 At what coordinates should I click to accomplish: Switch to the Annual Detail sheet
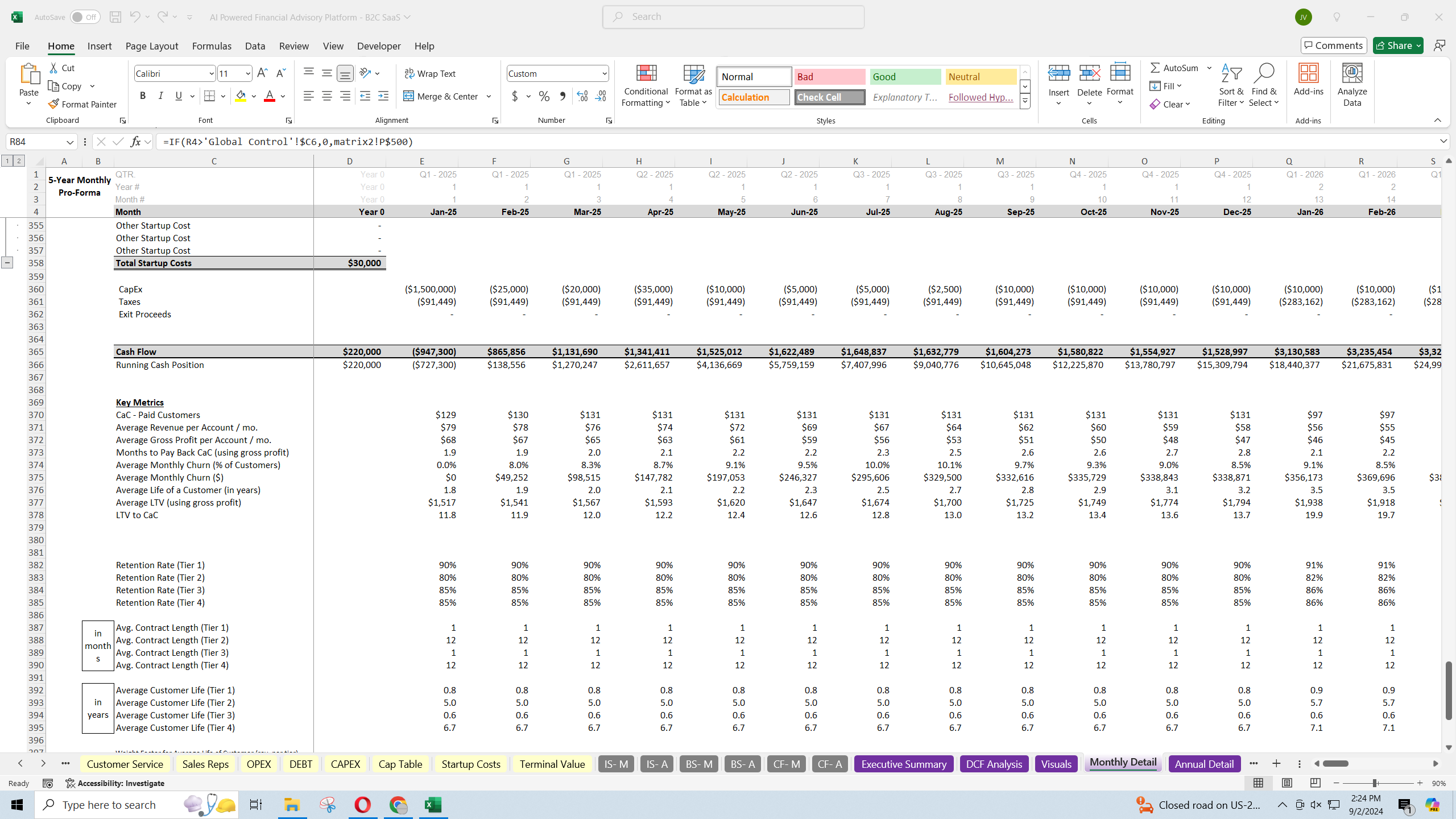(x=1204, y=764)
